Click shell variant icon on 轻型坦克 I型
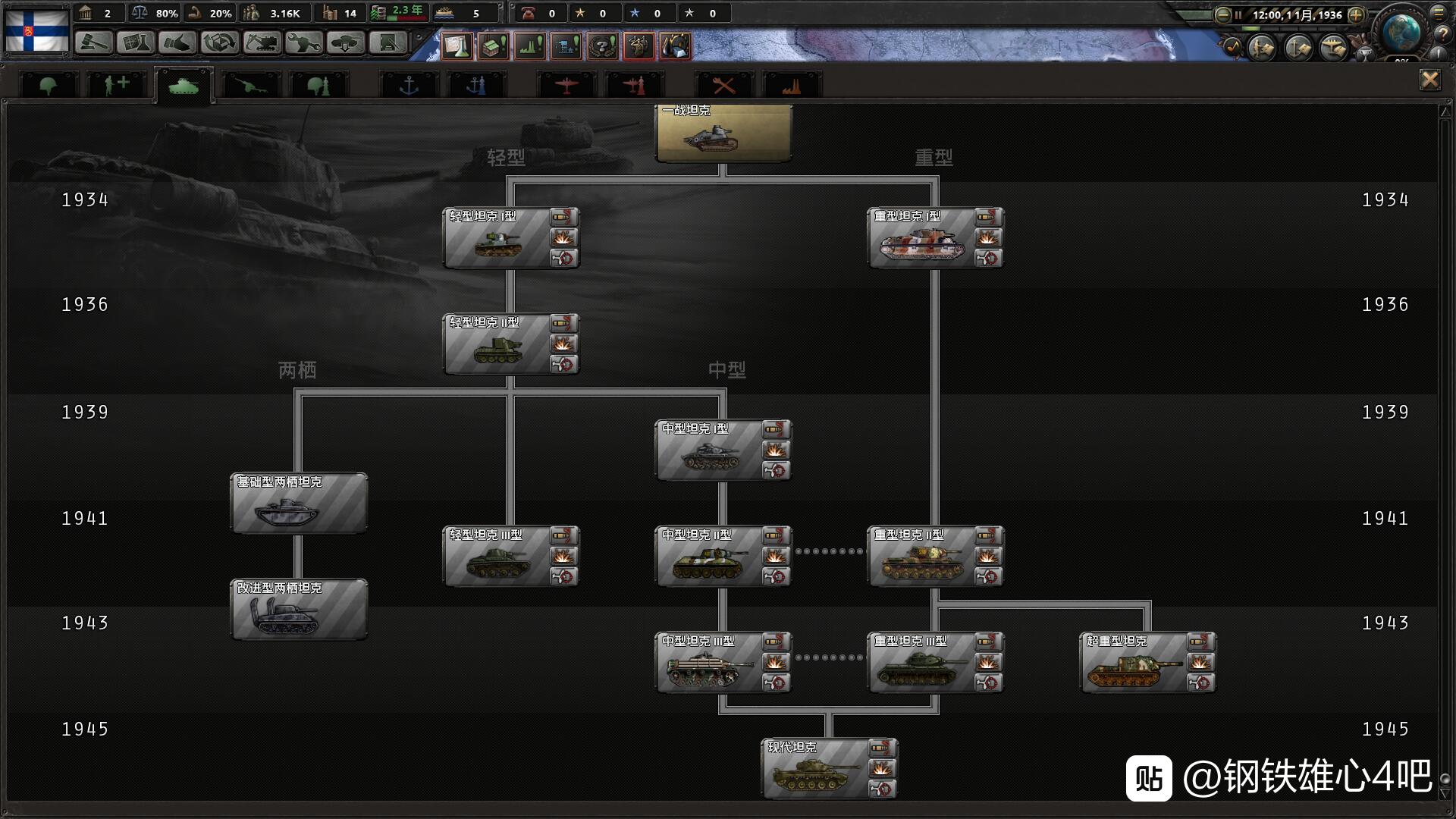This screenshot has height=819, width=1456. point(563,218)
